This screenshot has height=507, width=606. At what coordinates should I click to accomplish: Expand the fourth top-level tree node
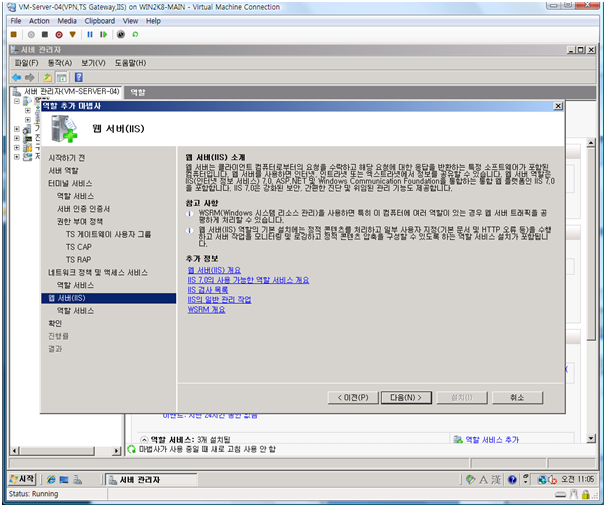click(17, 138)
